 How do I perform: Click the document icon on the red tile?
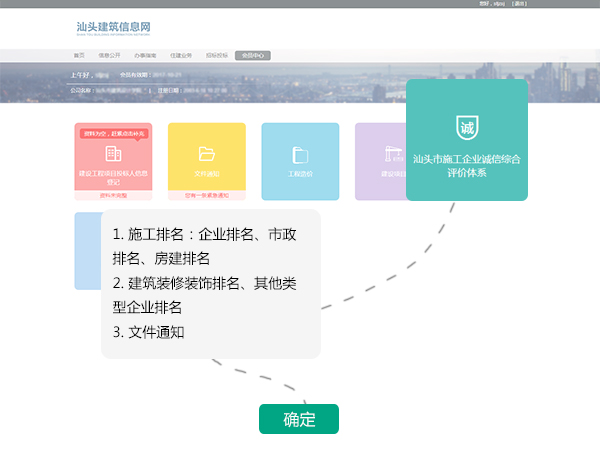[x=113, y=154]
